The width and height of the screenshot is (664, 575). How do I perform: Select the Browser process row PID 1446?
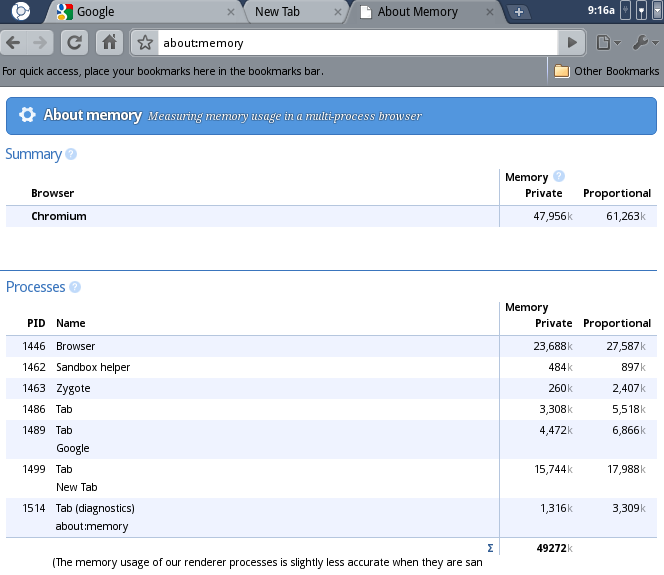(x=331, y=346)
